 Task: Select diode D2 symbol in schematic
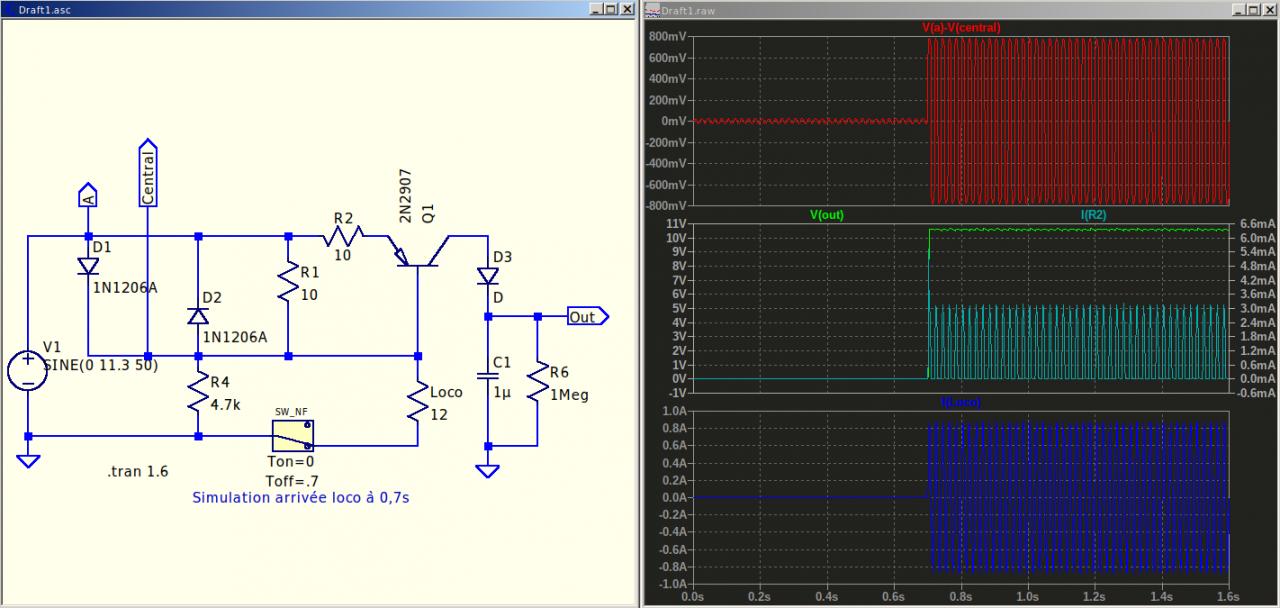(x=198, y=316)
